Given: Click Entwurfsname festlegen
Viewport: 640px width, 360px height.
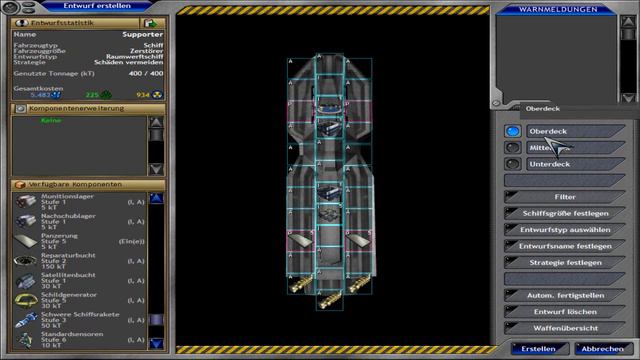Looking at the screenshot, I should (565, 246).
